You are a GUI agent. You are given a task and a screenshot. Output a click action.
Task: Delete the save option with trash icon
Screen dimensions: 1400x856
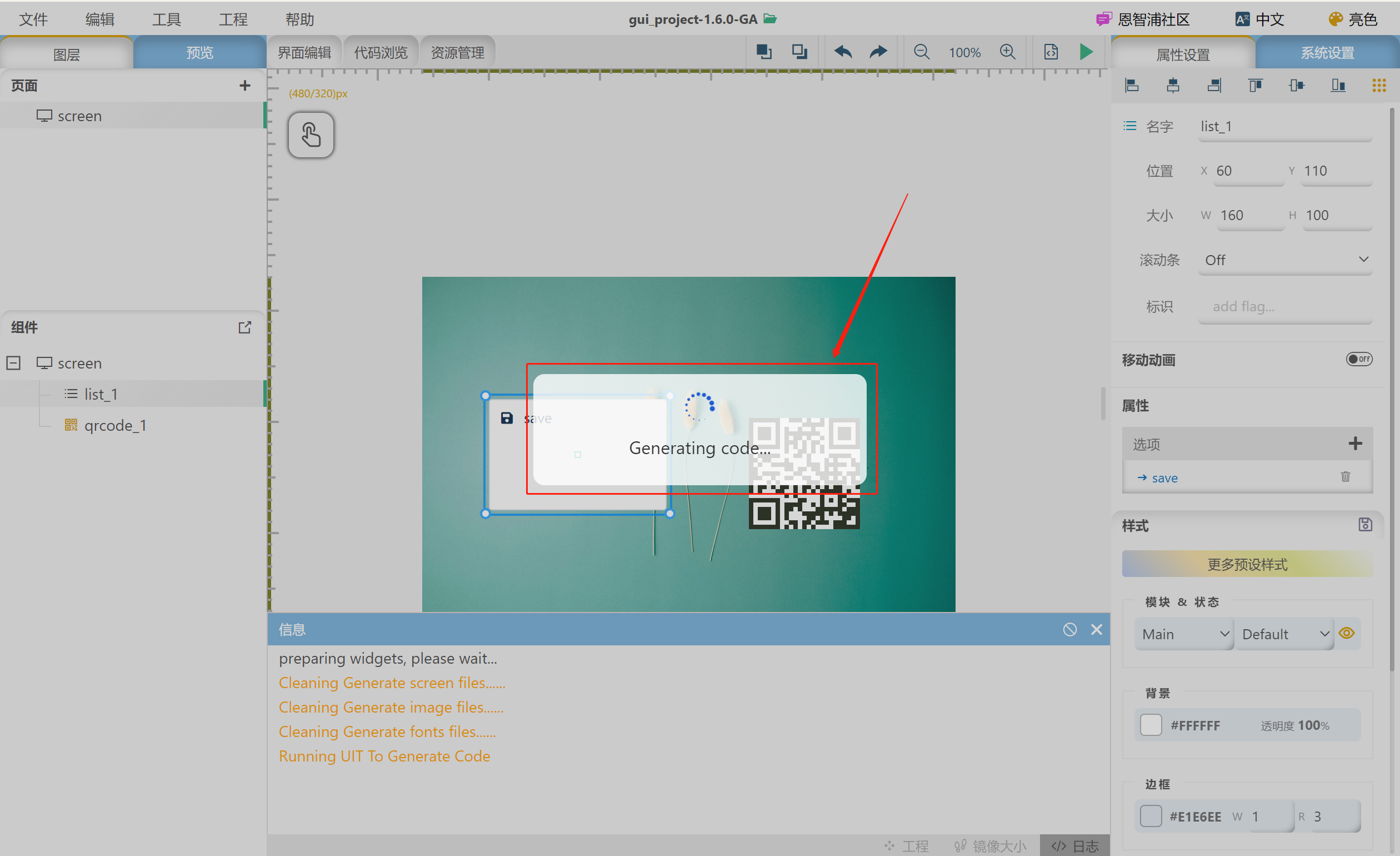1345,477
